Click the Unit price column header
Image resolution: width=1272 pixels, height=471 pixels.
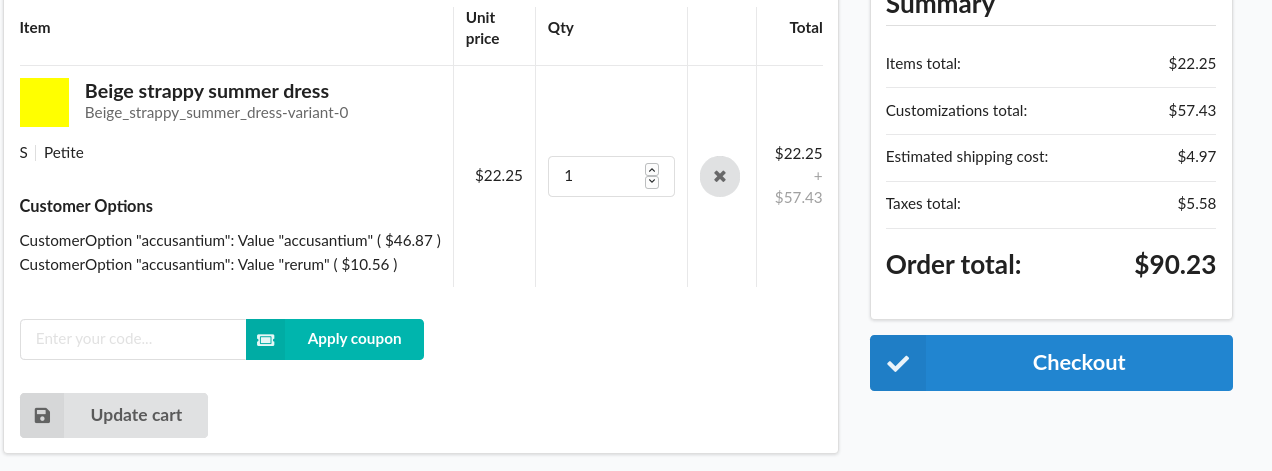pyautogui.click(x=482, y=28)
